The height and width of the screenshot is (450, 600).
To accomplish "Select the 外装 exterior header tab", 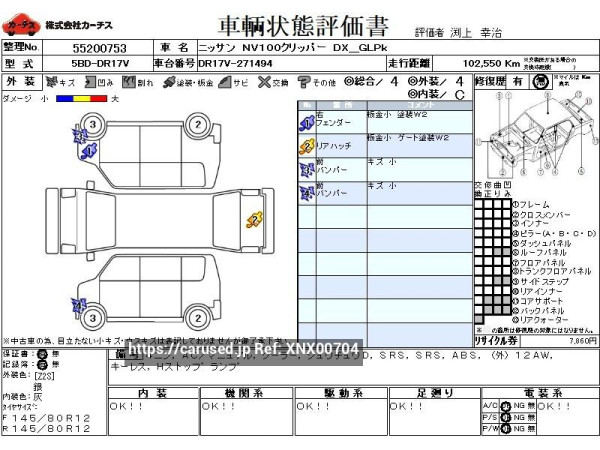I will [x=20, y=82].
